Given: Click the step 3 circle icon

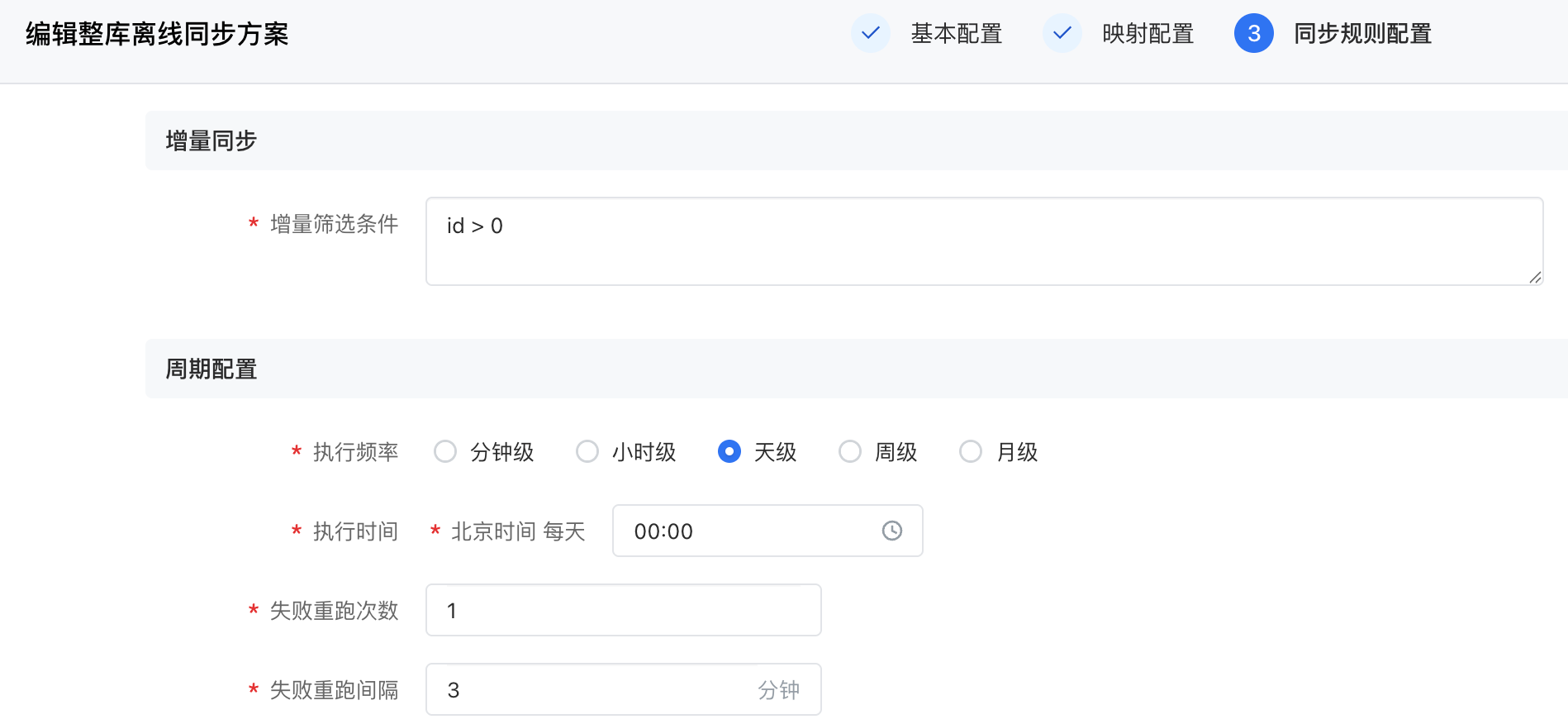Looking at the screenshot, I should coord(1254,33).
